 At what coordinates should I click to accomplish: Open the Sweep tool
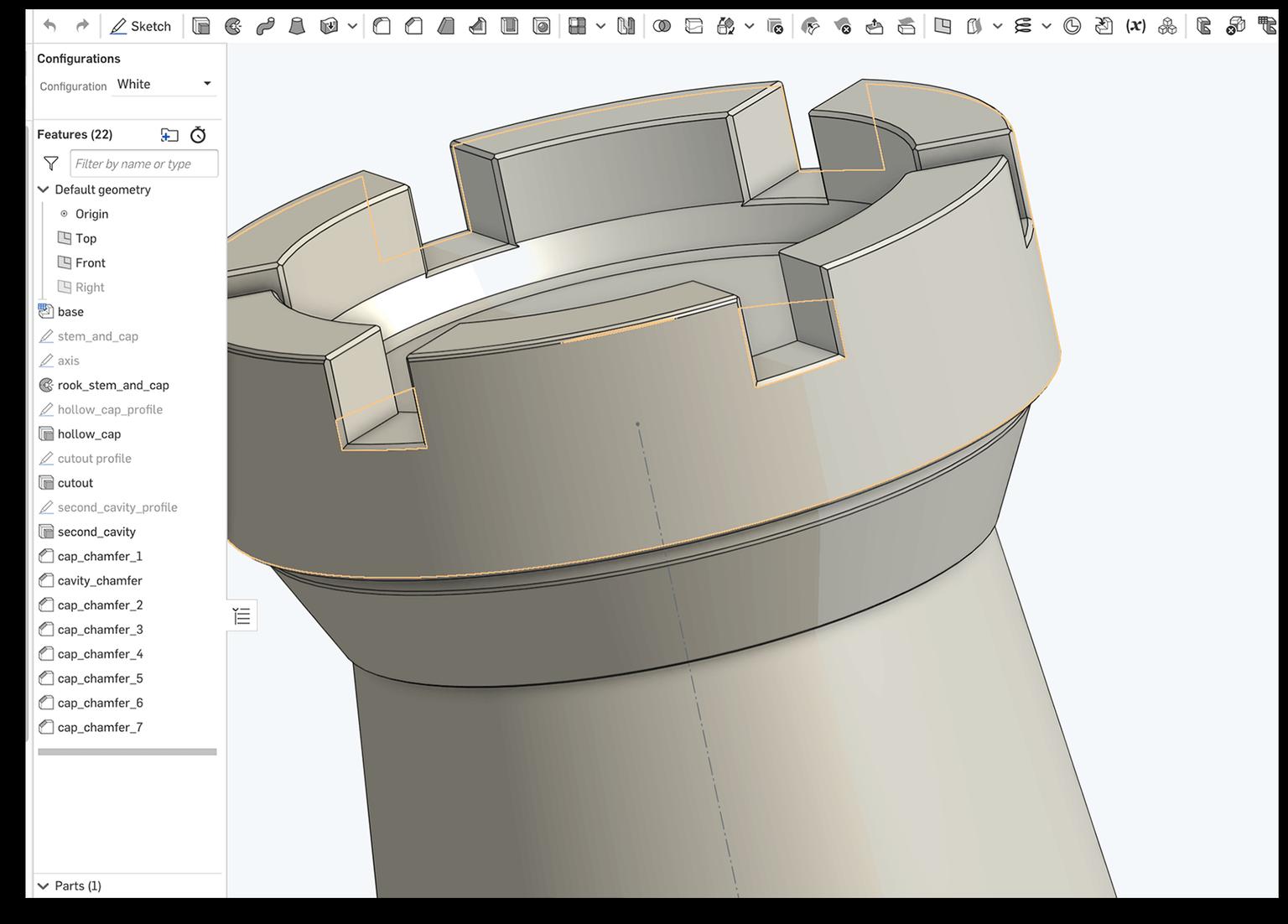pos(266,26)
